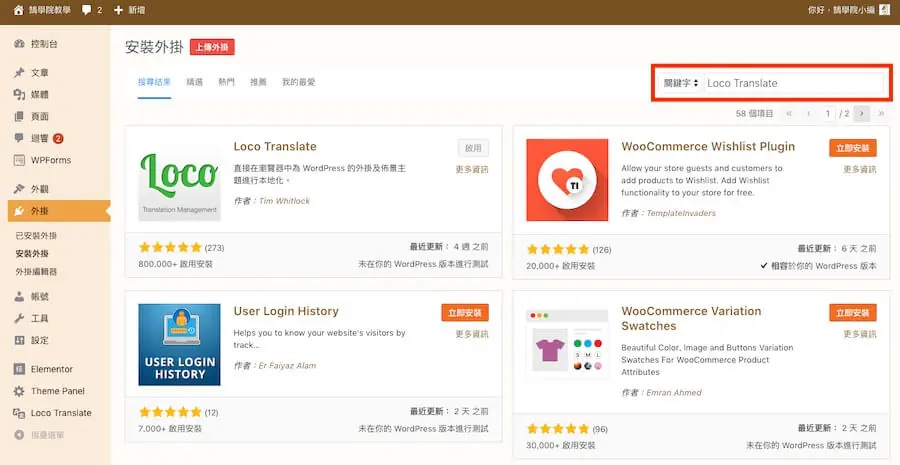
Task: Click 你好，鵠學院小編 account greeting
Action: pyautogui.click(x=841, y=10)
